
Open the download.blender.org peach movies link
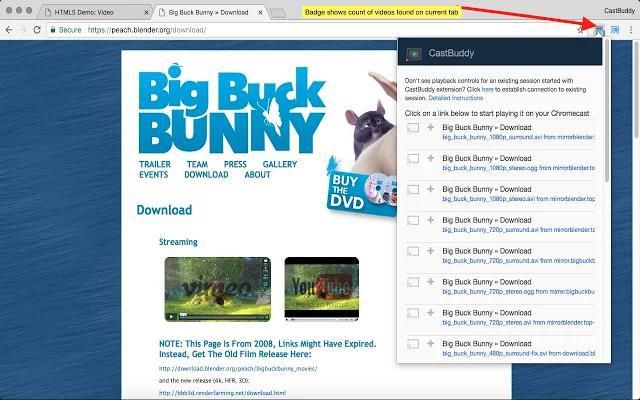click(238, 369)
